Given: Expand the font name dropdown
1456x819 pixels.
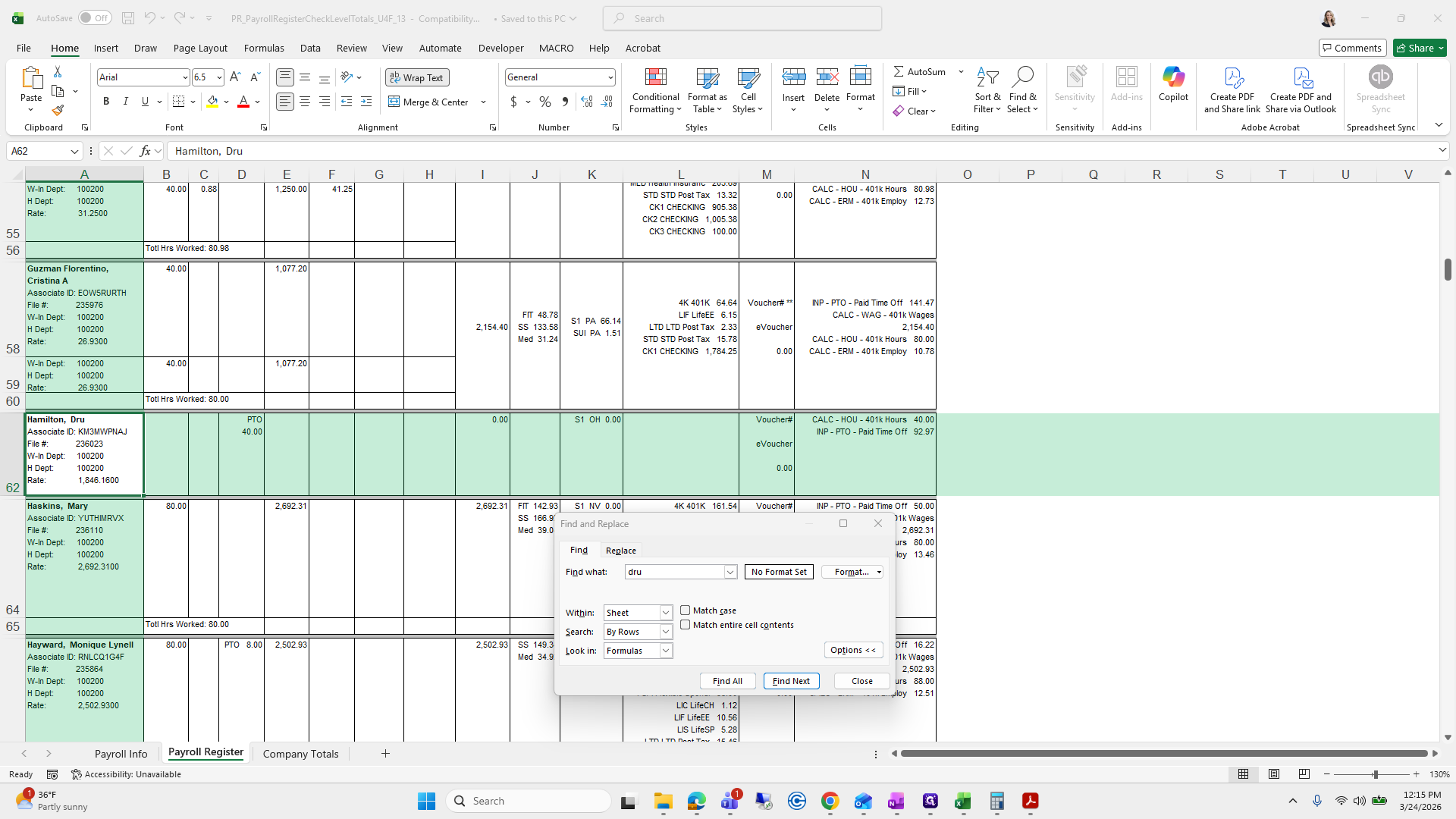Looking at the screenshot, I should pos(184,77).
